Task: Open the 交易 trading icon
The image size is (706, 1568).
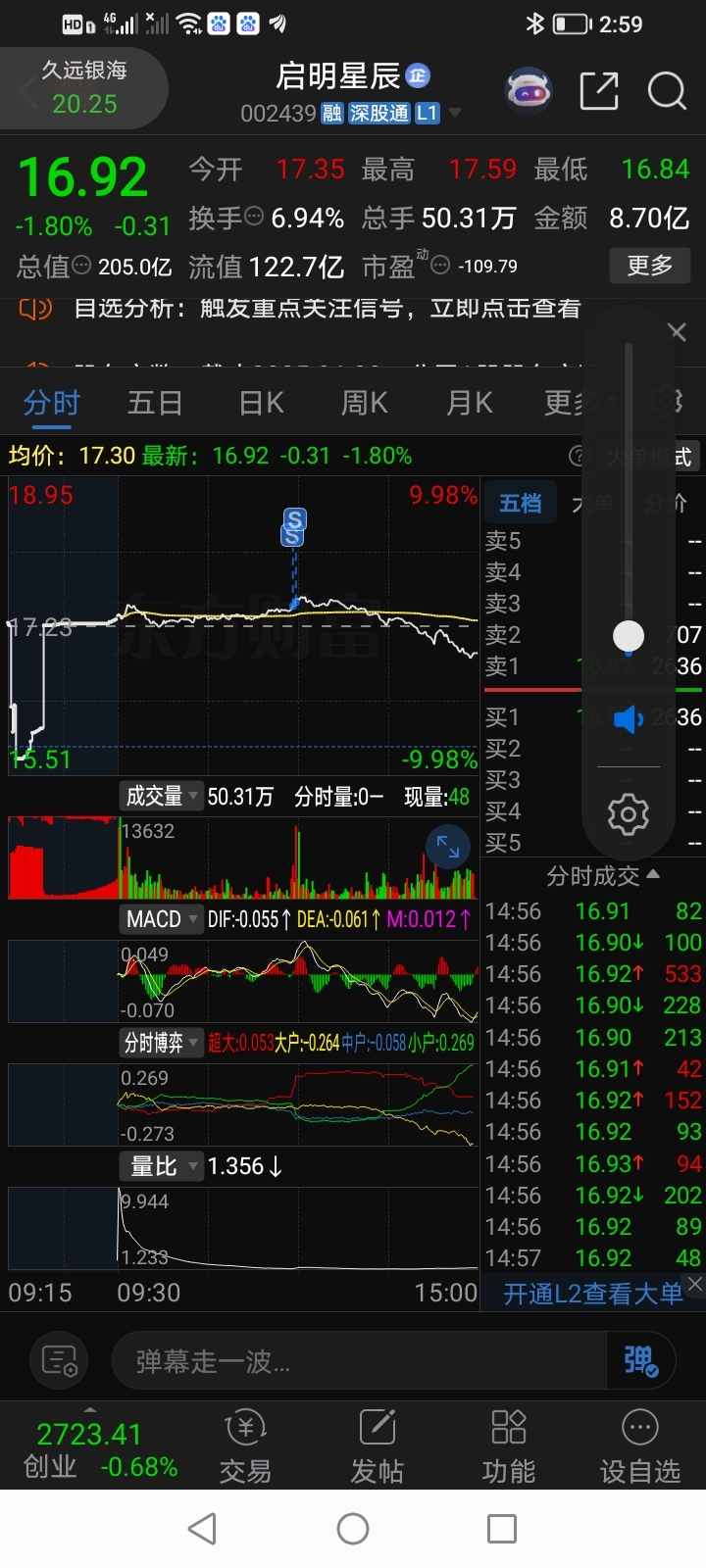Action: (245, 1446)
